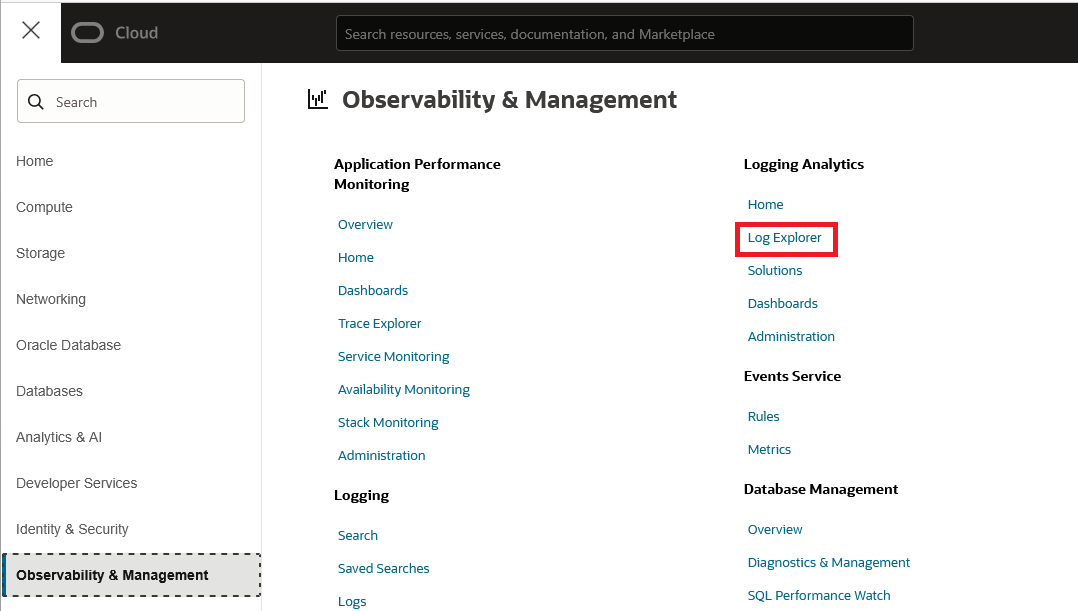
Task: Open the Analytics & AI category
Action: 59,437
